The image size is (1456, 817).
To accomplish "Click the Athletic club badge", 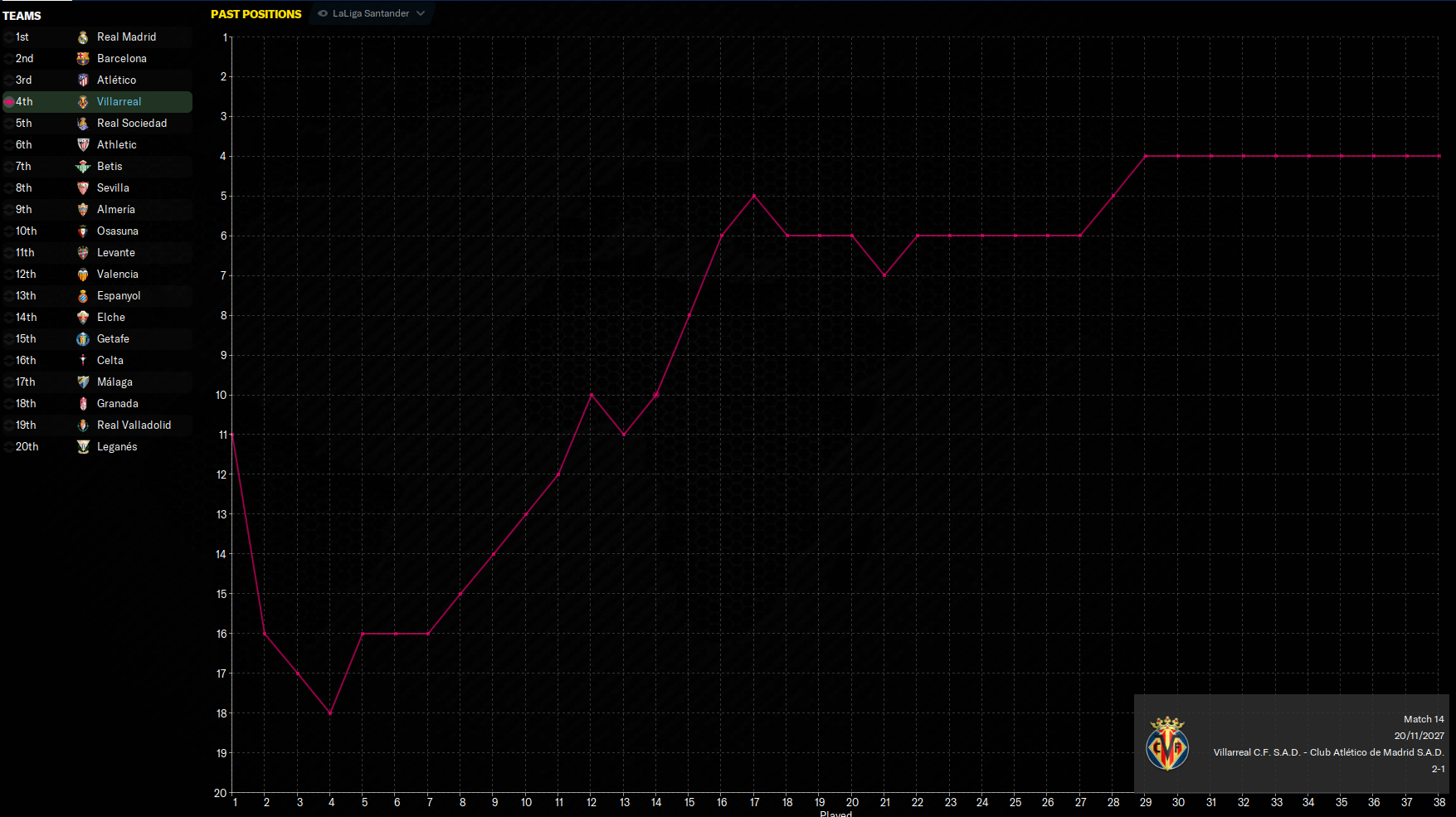I will (83, 145).
